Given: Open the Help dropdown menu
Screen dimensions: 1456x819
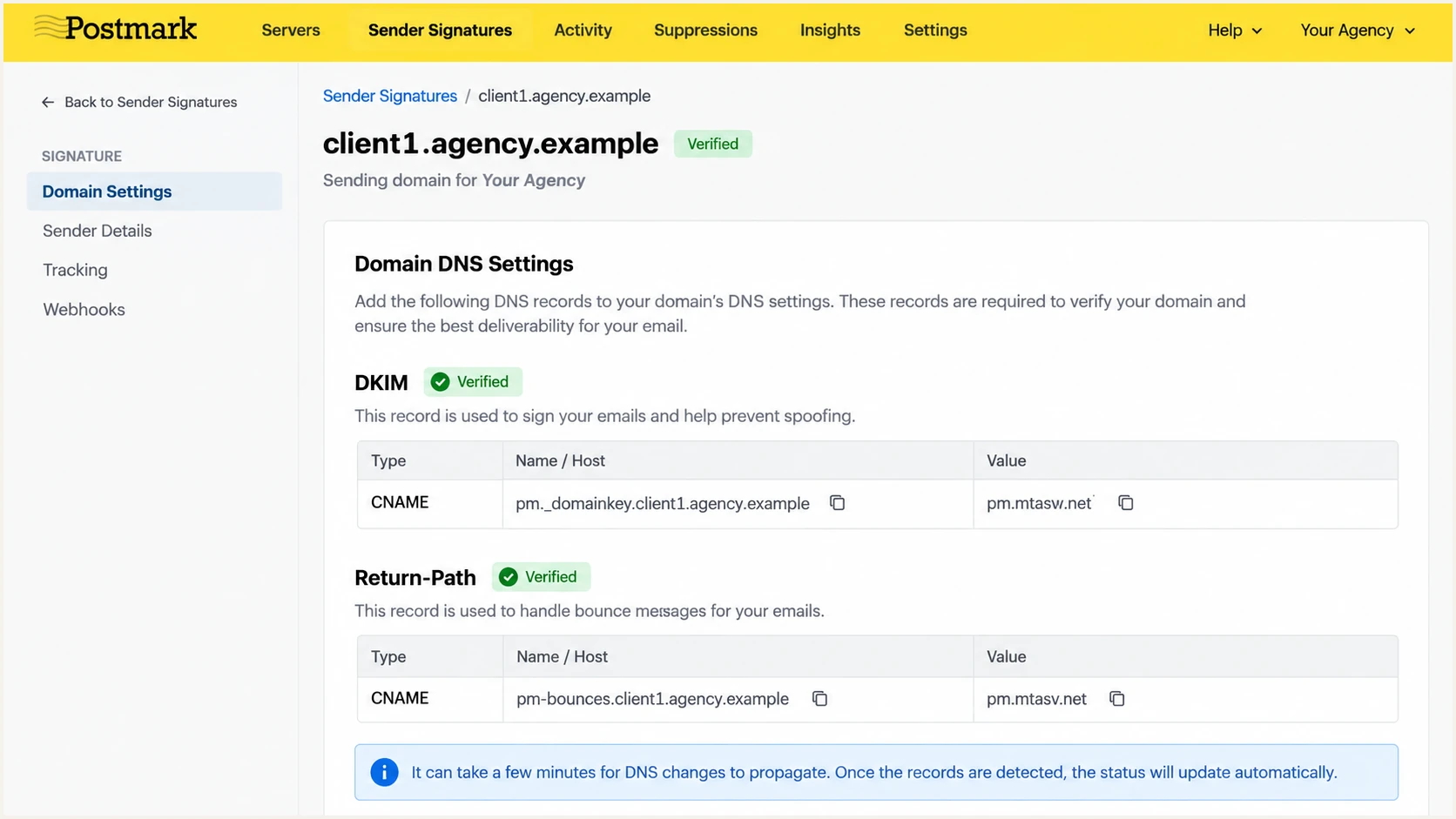Looking at the screenshot, I should click(1234, 30).
